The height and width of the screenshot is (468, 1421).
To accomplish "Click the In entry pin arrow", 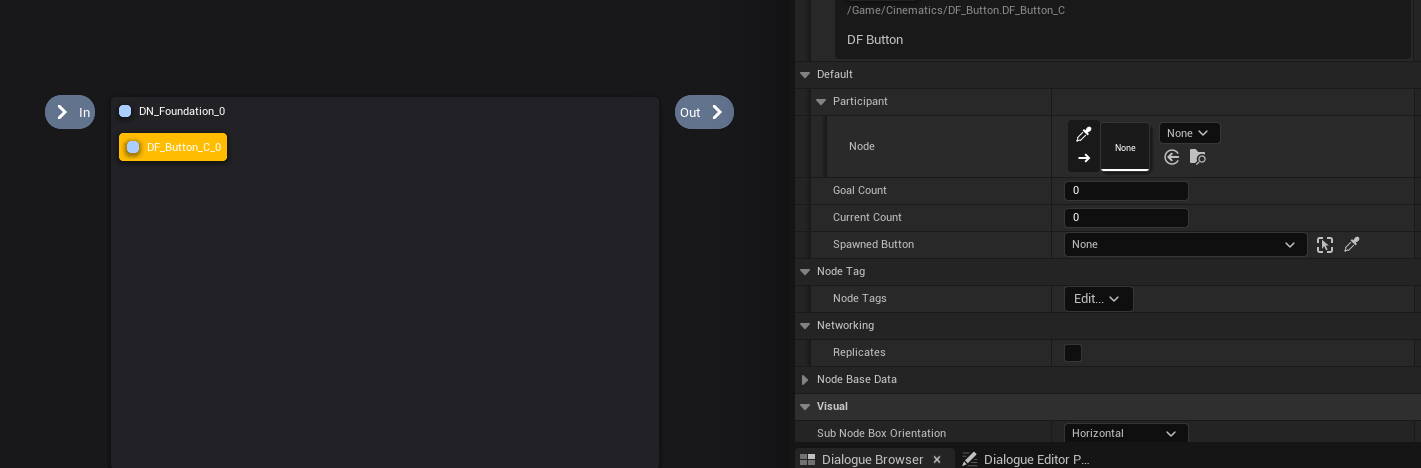I will [62, 112].
